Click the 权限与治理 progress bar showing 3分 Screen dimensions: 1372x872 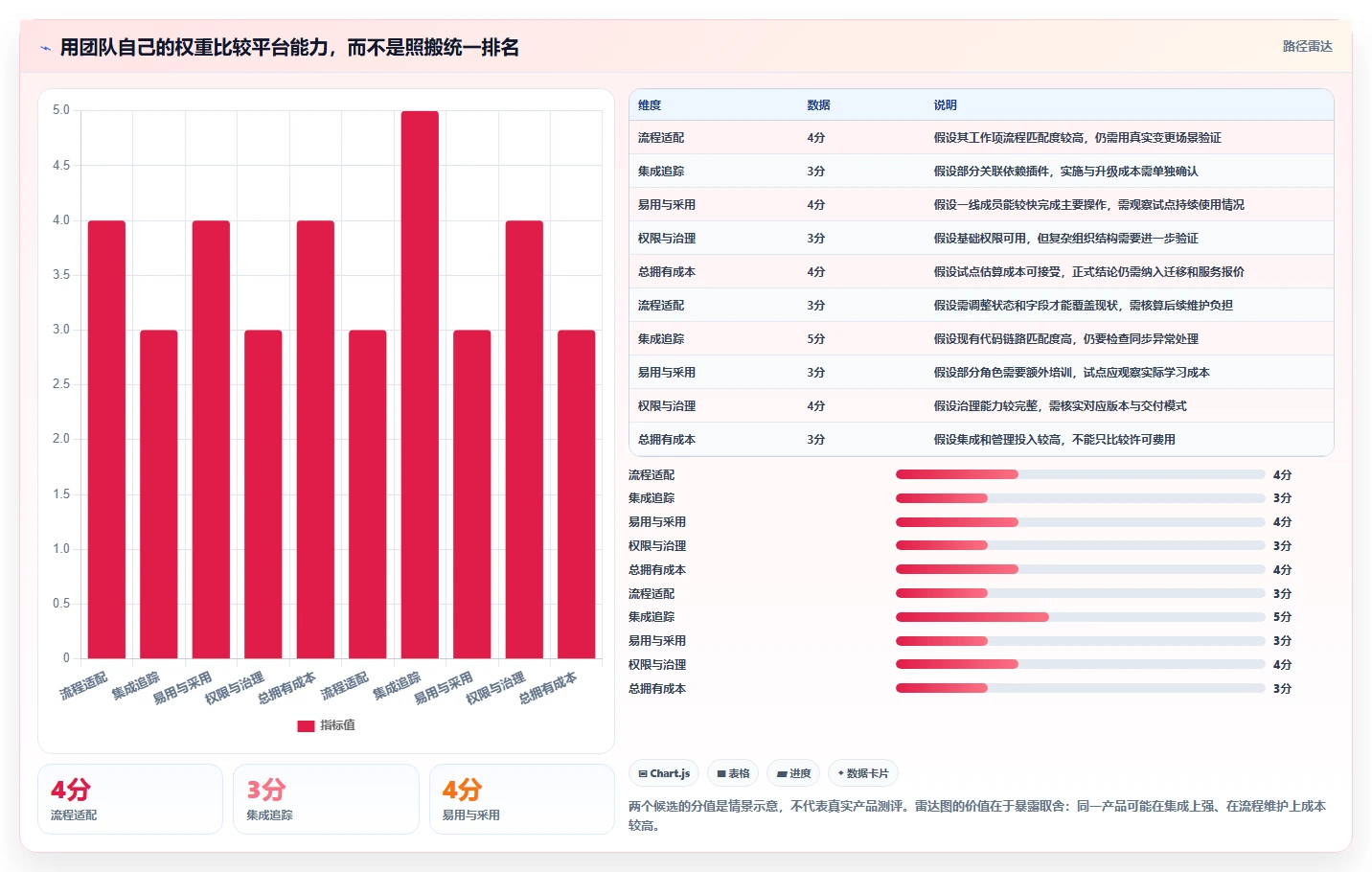click(x=1081, y=546)
